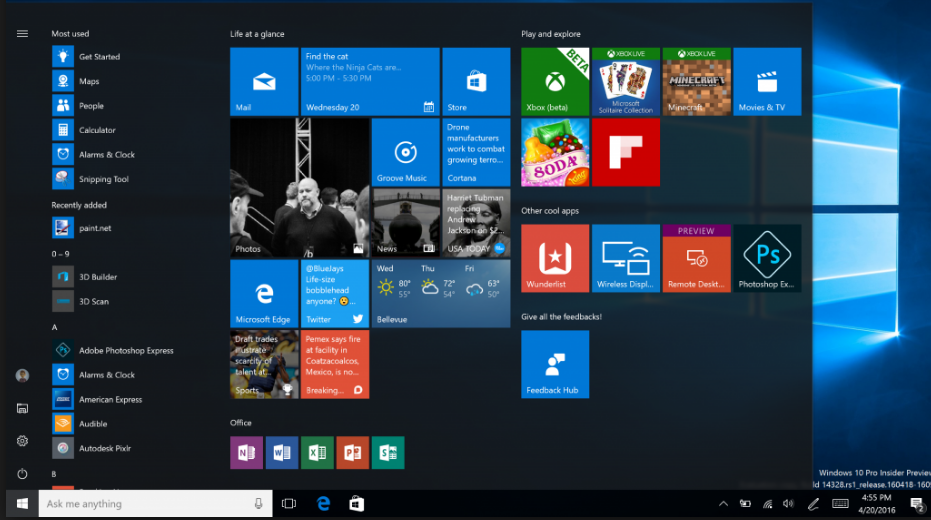This screenshot has height=520, width=931.
Task: Click the Ask me anything search box
Action: pos(156,504)
